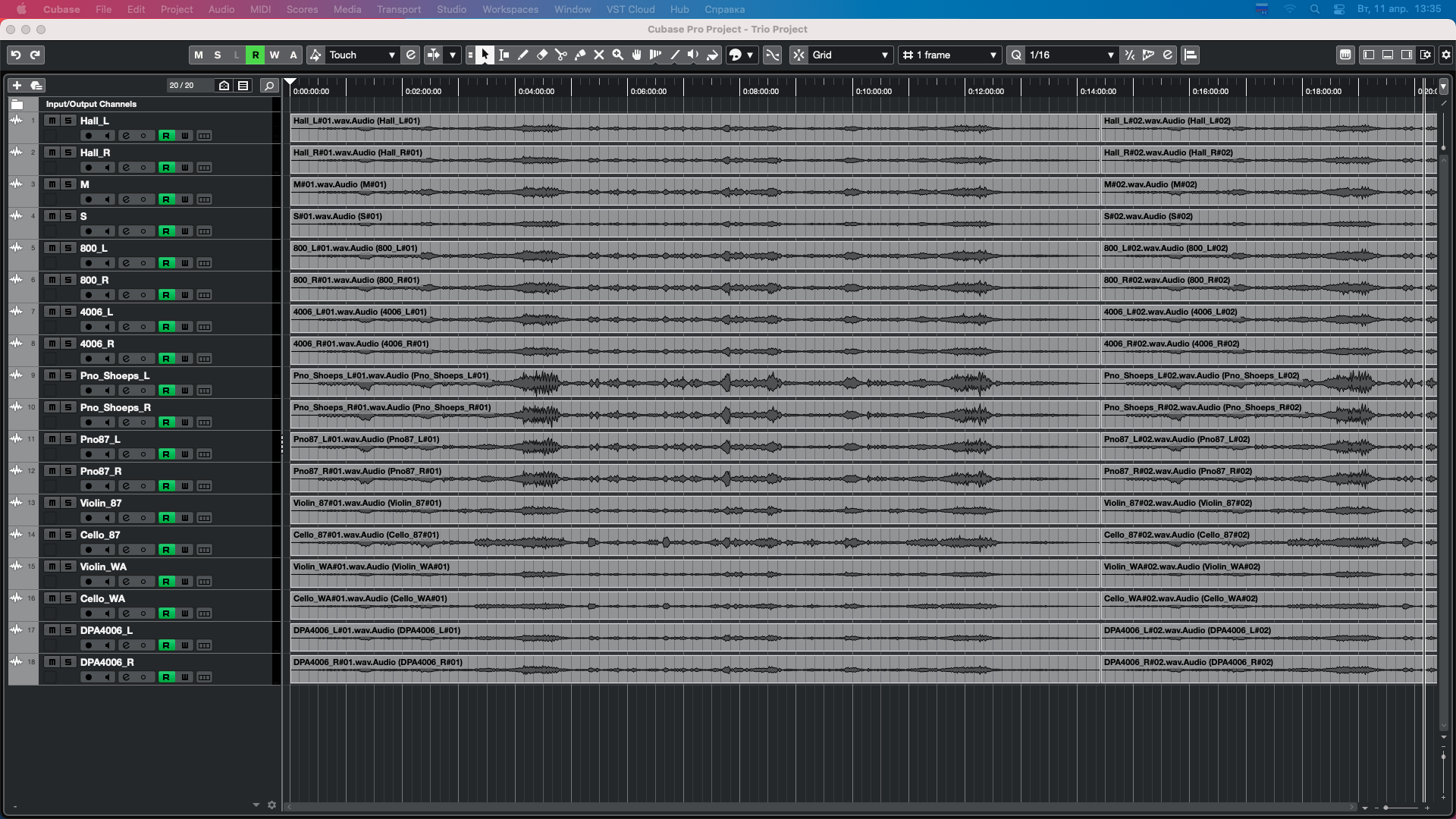
Task: Toggle the Snap on/off button
Action: pyautogui.click(x=799, y=55)
